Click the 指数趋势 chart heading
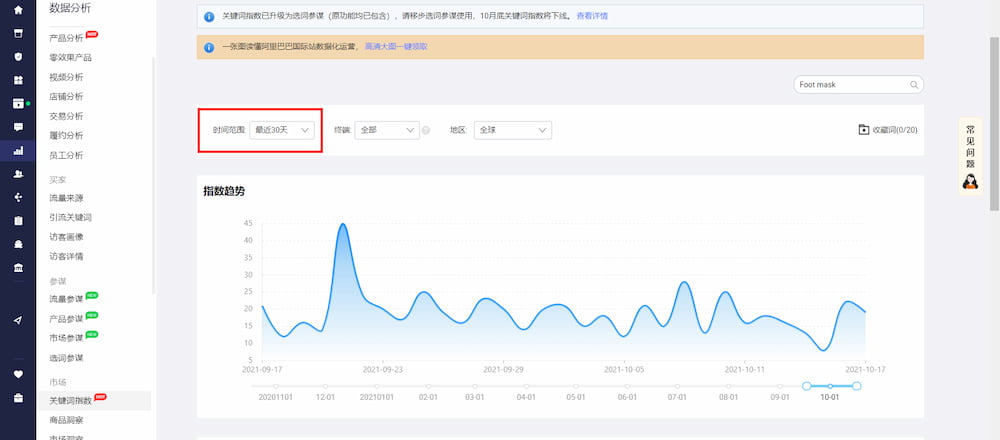1000x440 pixels. pyautogui.click(x=224, y=191)
